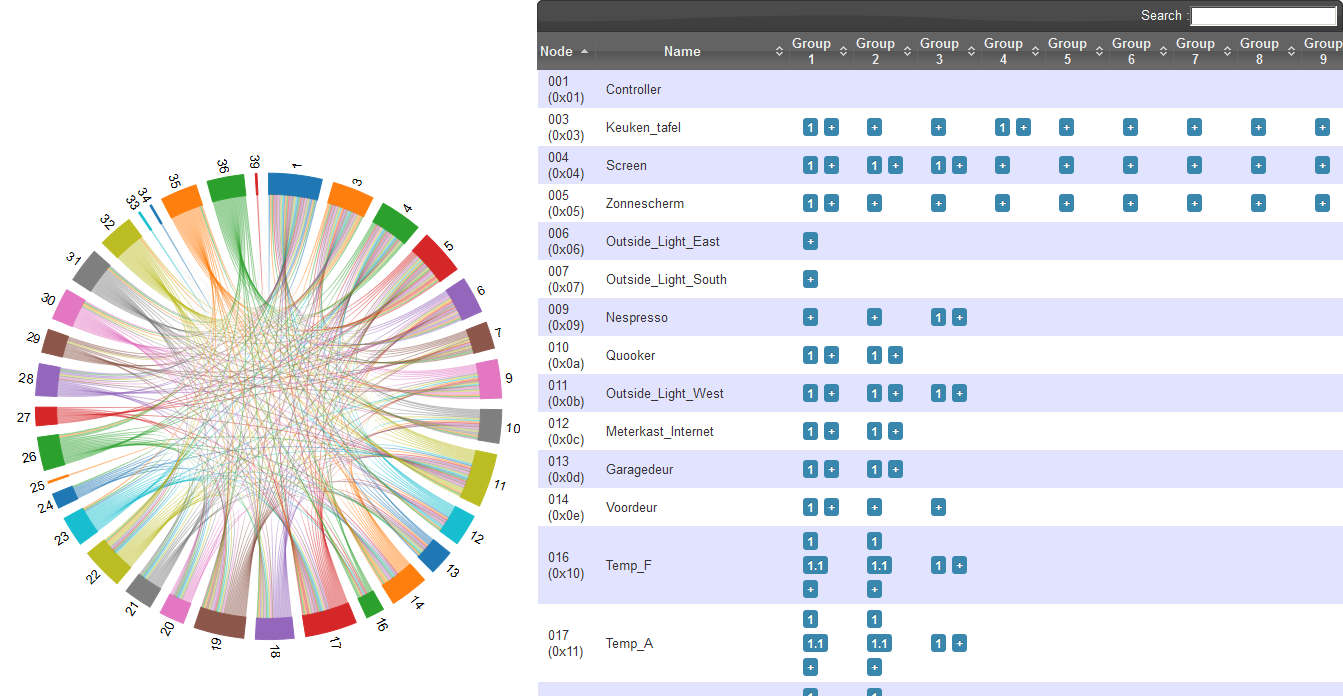This screenshot has width=1343, height=696.
Task: Sort table by Node column
Action: click(565, 51)
